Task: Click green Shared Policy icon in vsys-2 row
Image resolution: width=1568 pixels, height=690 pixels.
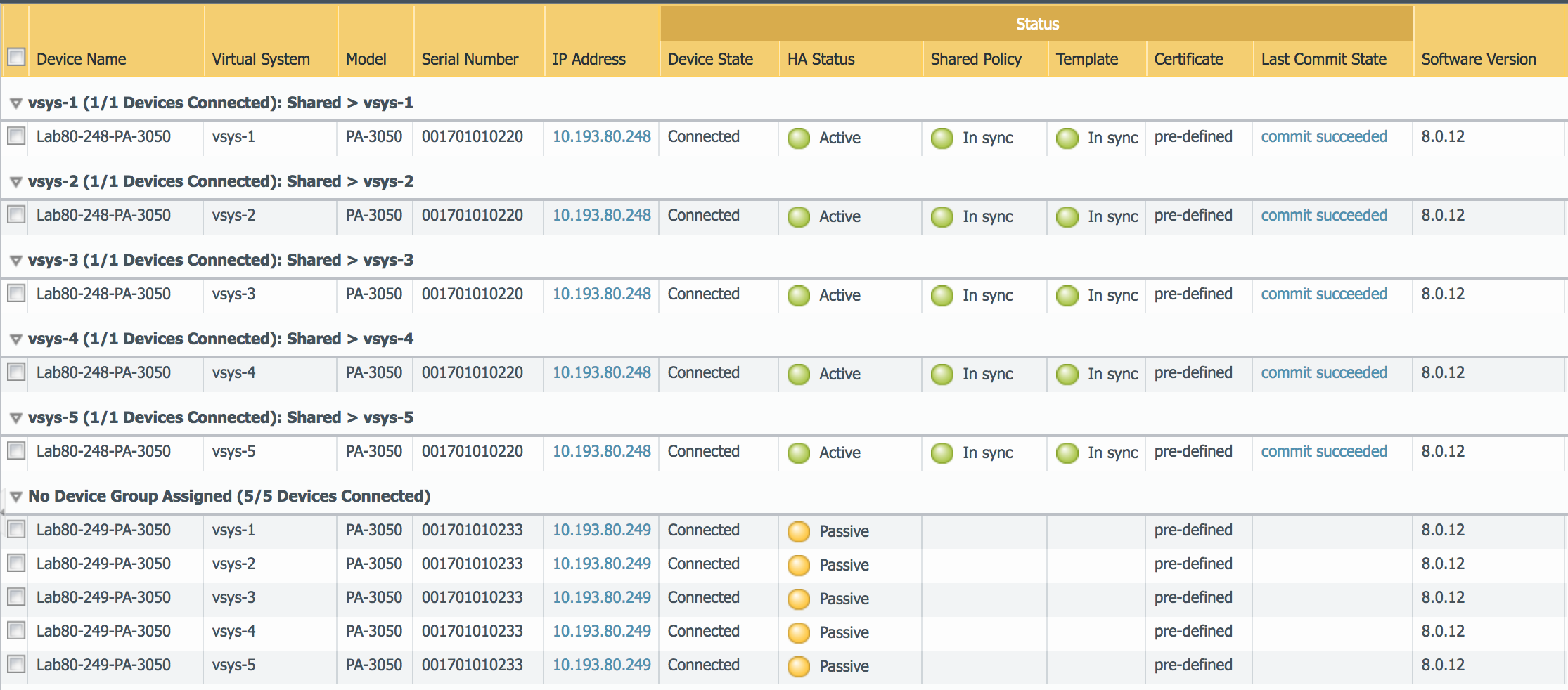Action: pos(942,217)
